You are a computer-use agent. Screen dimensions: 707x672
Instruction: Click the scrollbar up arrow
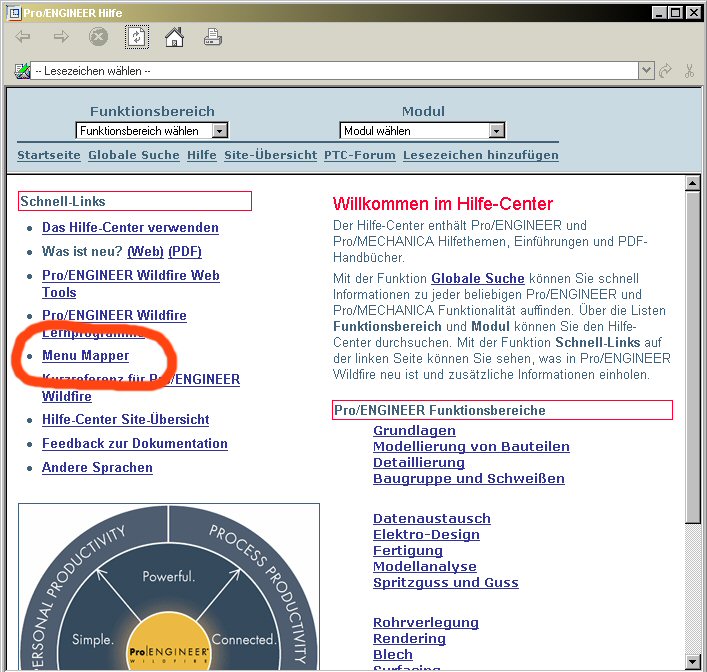tap(692, 183)
